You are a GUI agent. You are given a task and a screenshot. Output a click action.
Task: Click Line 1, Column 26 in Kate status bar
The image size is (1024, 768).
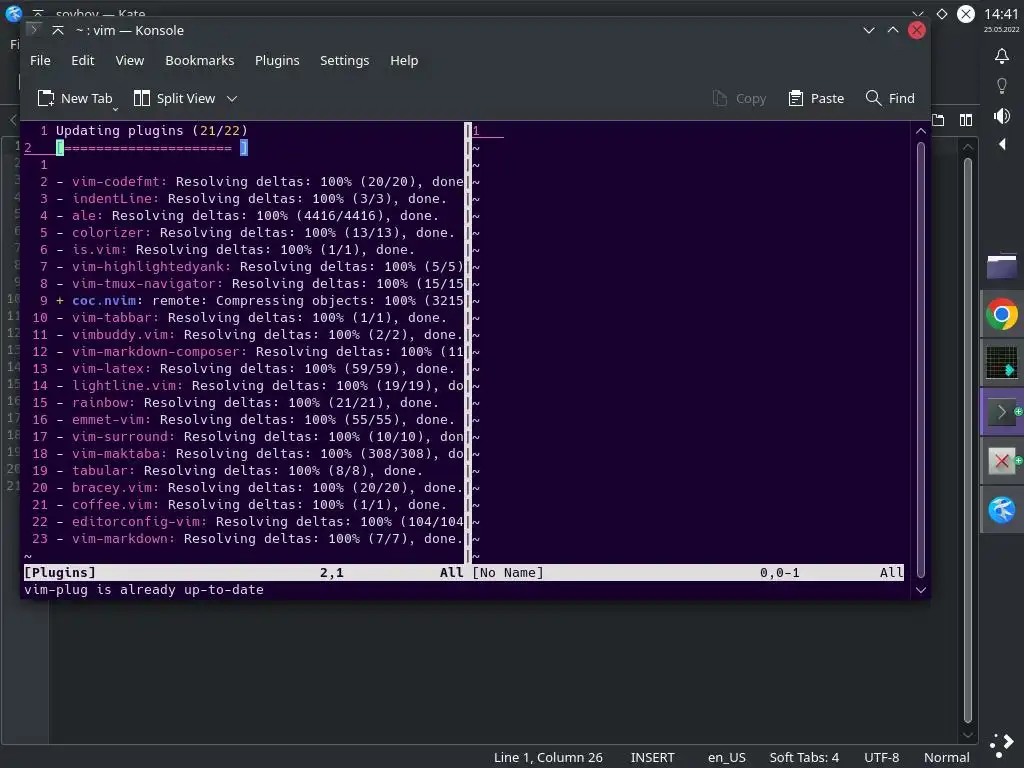(x=548, y=758)
